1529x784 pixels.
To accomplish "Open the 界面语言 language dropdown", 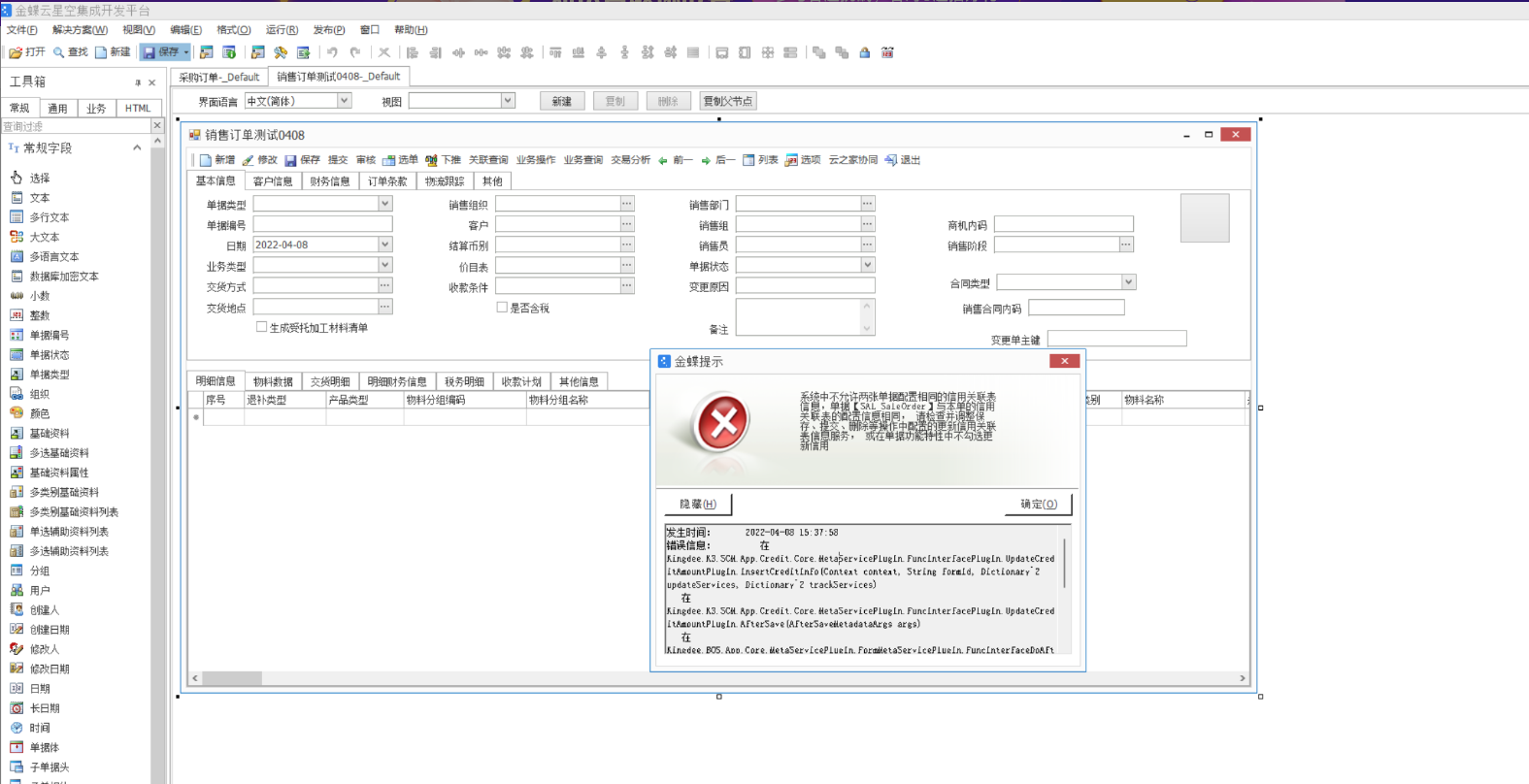I will [x=344, y=101].
